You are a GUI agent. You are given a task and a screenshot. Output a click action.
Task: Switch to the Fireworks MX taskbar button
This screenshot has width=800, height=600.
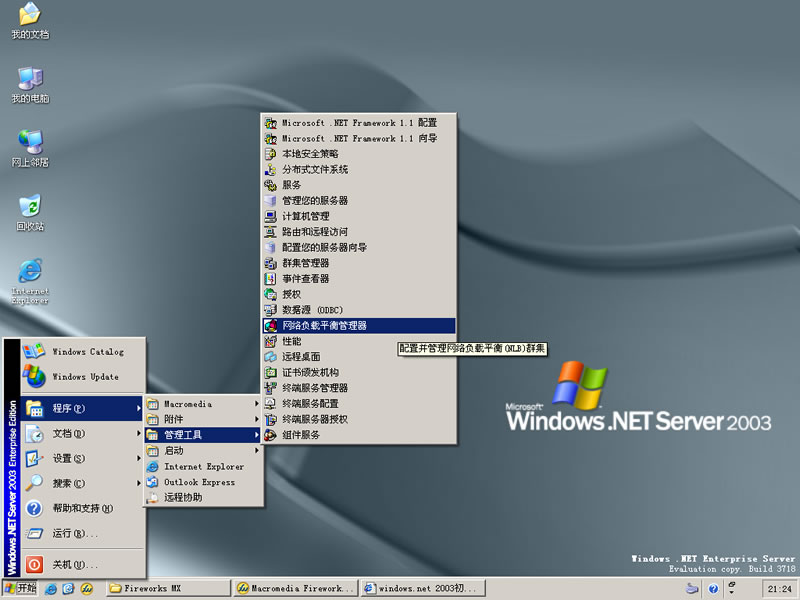(168, 589)
